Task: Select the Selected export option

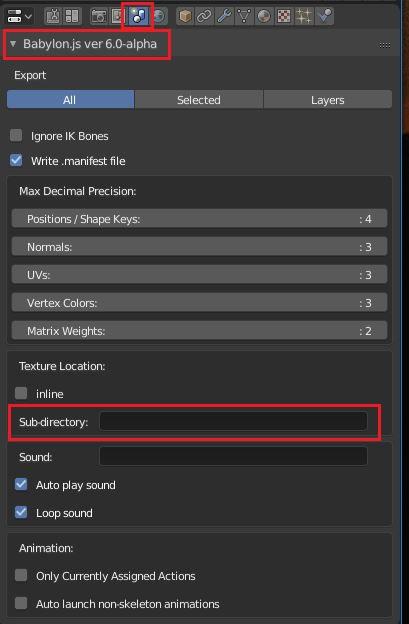Action: 199,99
